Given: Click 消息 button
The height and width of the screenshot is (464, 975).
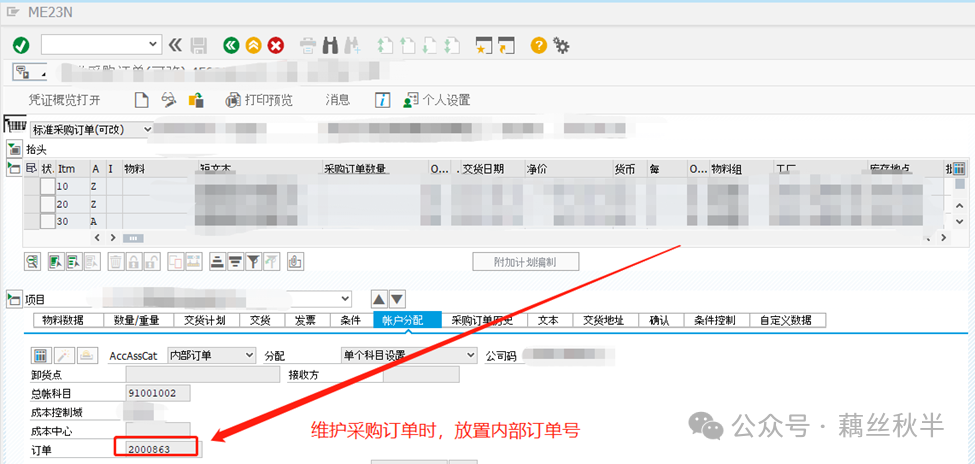Looking at the screenshot, I should tap(338, 100).
